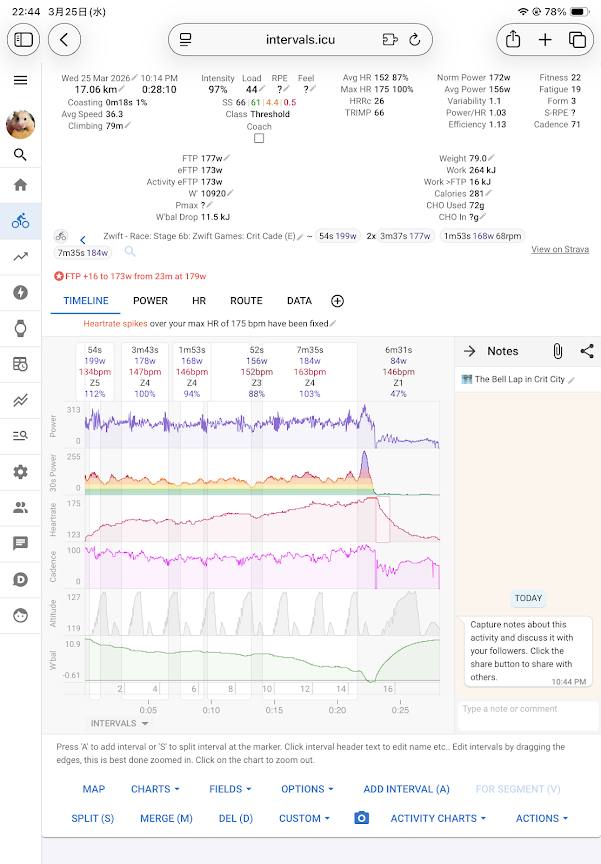Open the CHARTS dropdown
Viewport: 601px width, 864px height.
pyautogui.click(x=155, y=789)
